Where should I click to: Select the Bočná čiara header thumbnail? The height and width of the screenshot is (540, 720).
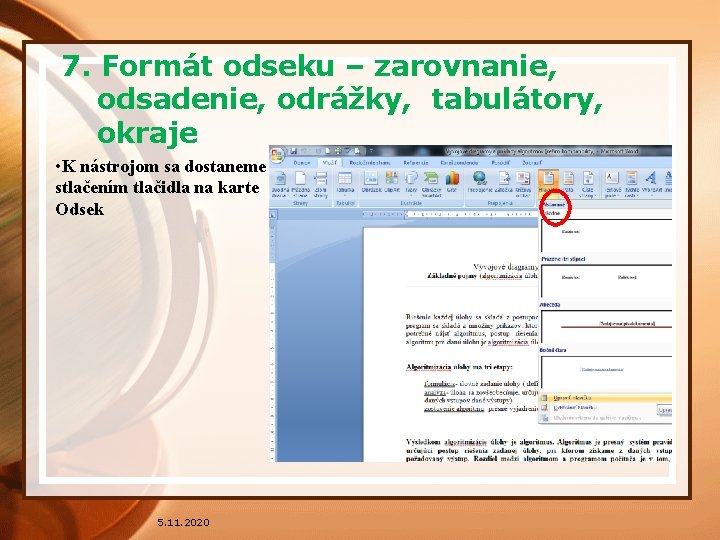click(x=606, y=371)
